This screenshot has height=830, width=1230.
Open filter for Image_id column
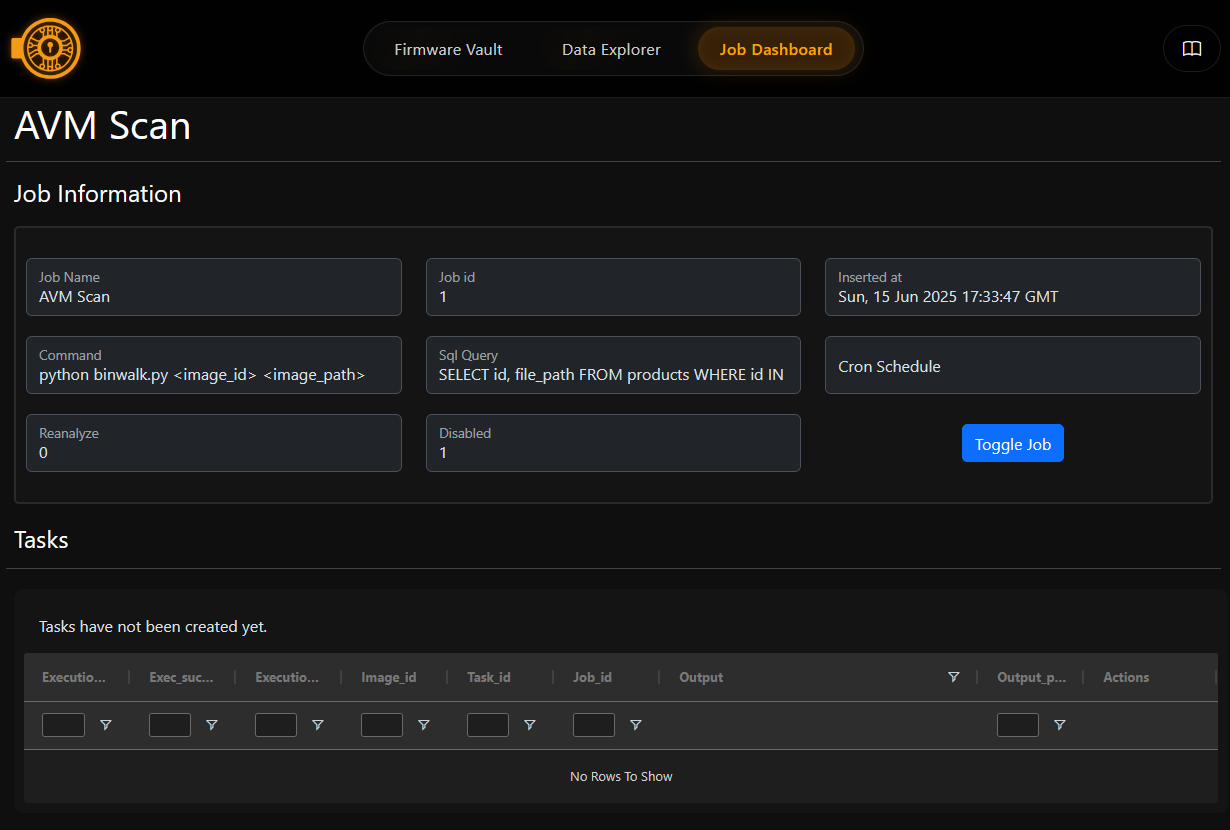(424, 725)
